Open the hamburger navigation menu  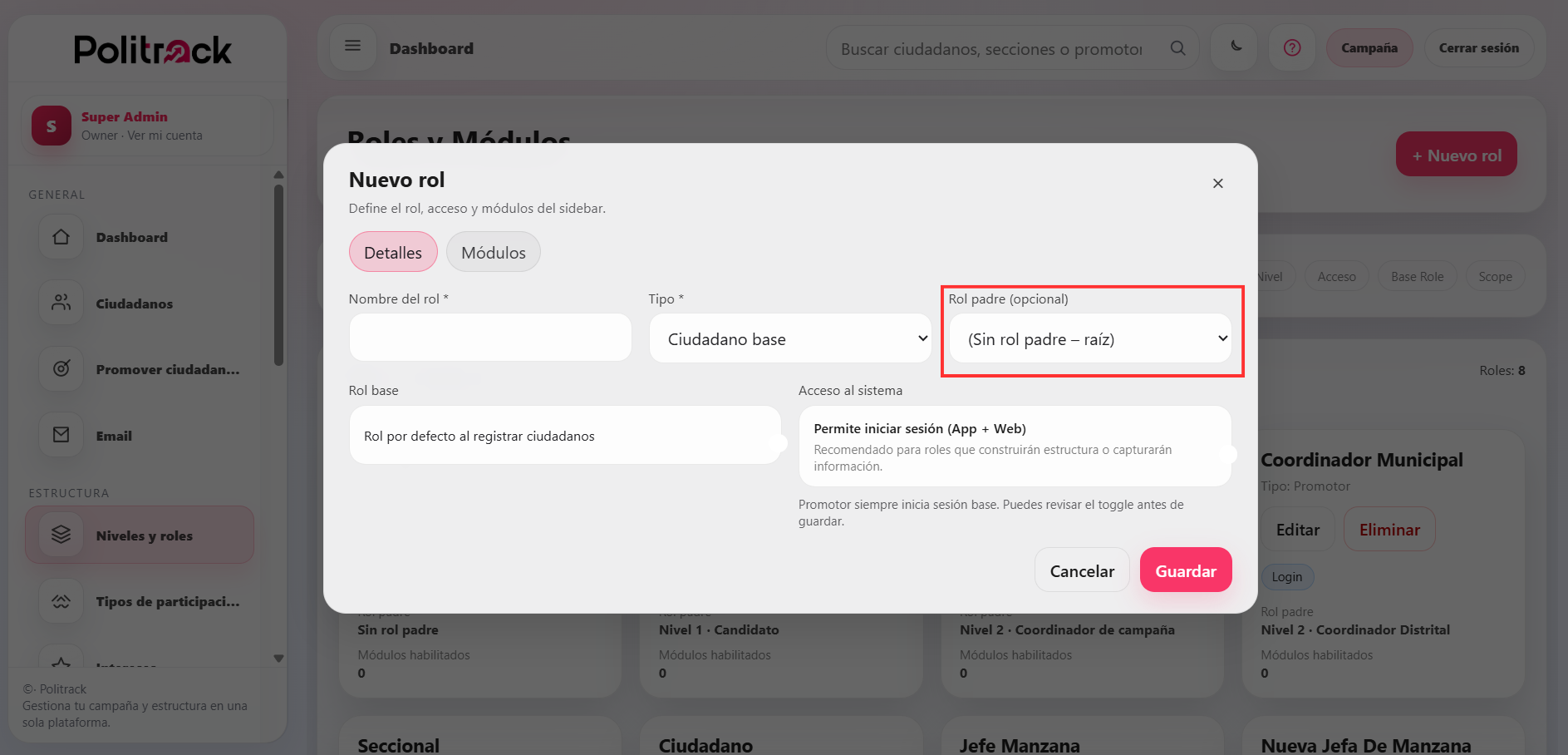pyautogui.click(x=352, y=47)
